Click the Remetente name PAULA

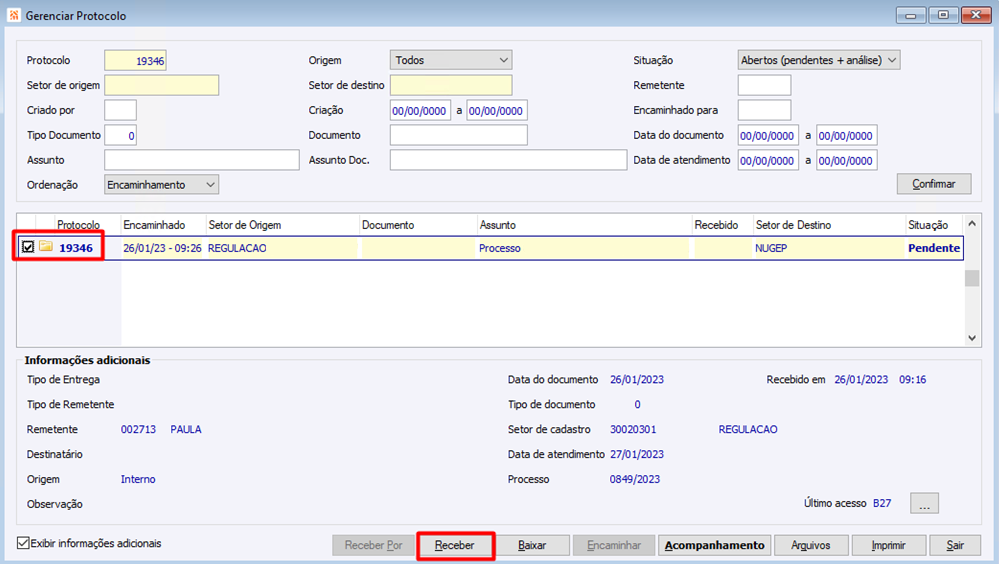coord(186,430)
